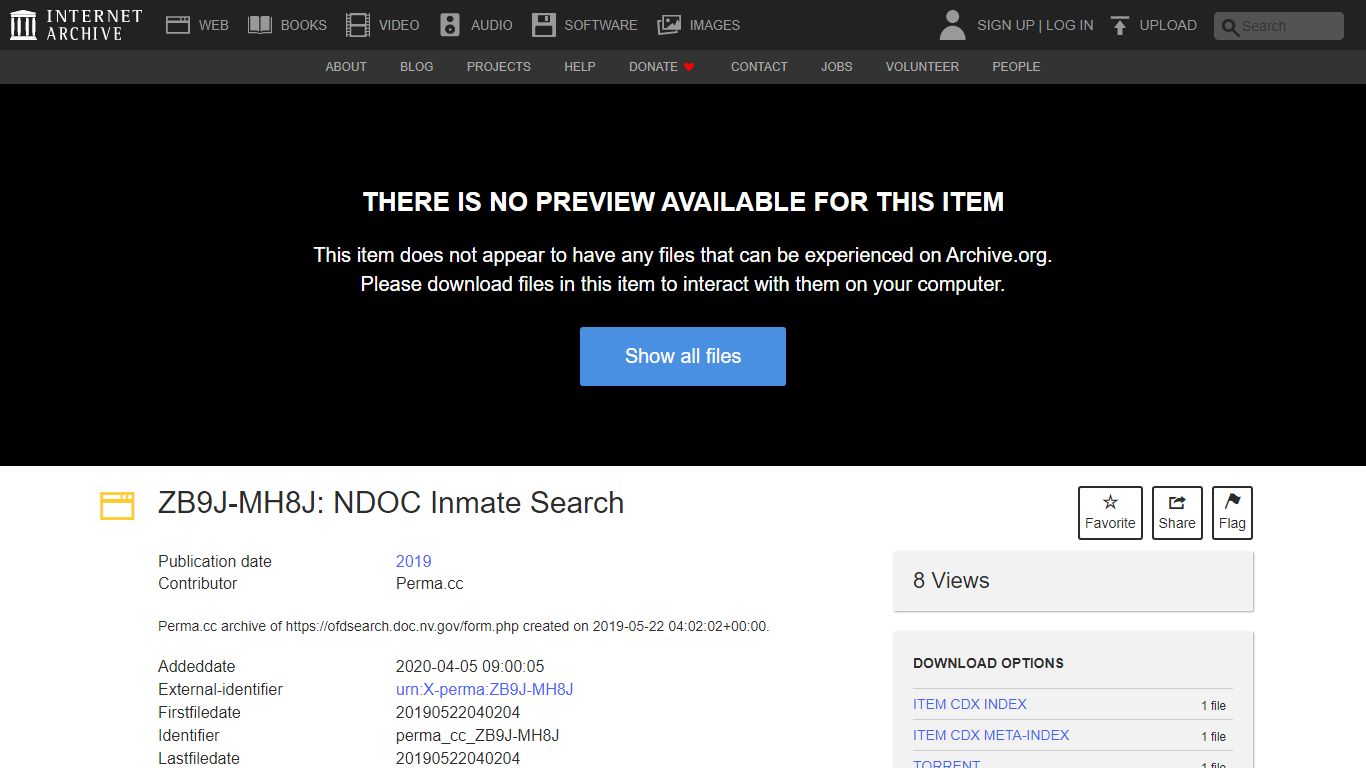The width and height of the screenshot is (1366, 768).
Task: Go to the ABOUT page
Action: 346,67
